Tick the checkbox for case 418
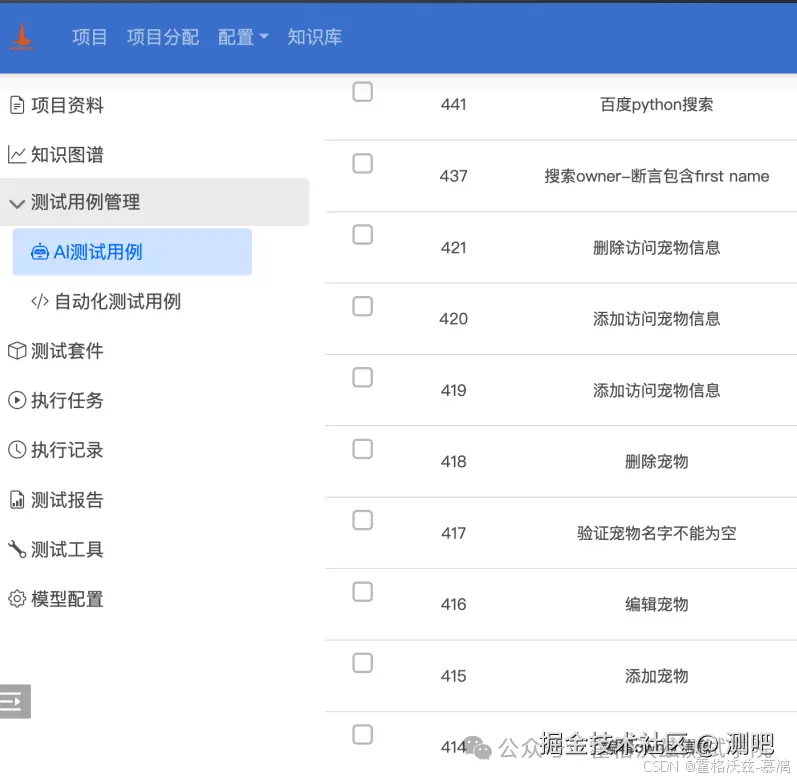 pos(363,449)
